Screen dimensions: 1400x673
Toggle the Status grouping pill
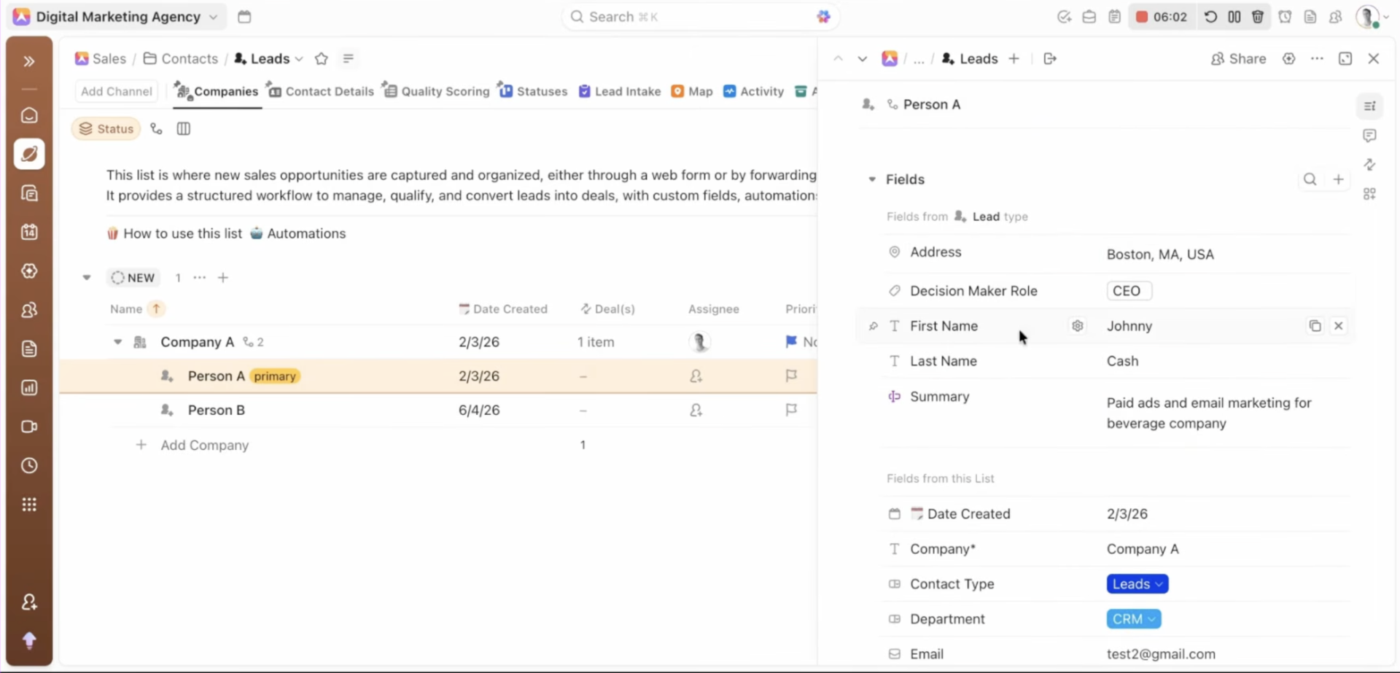(106, 129)
